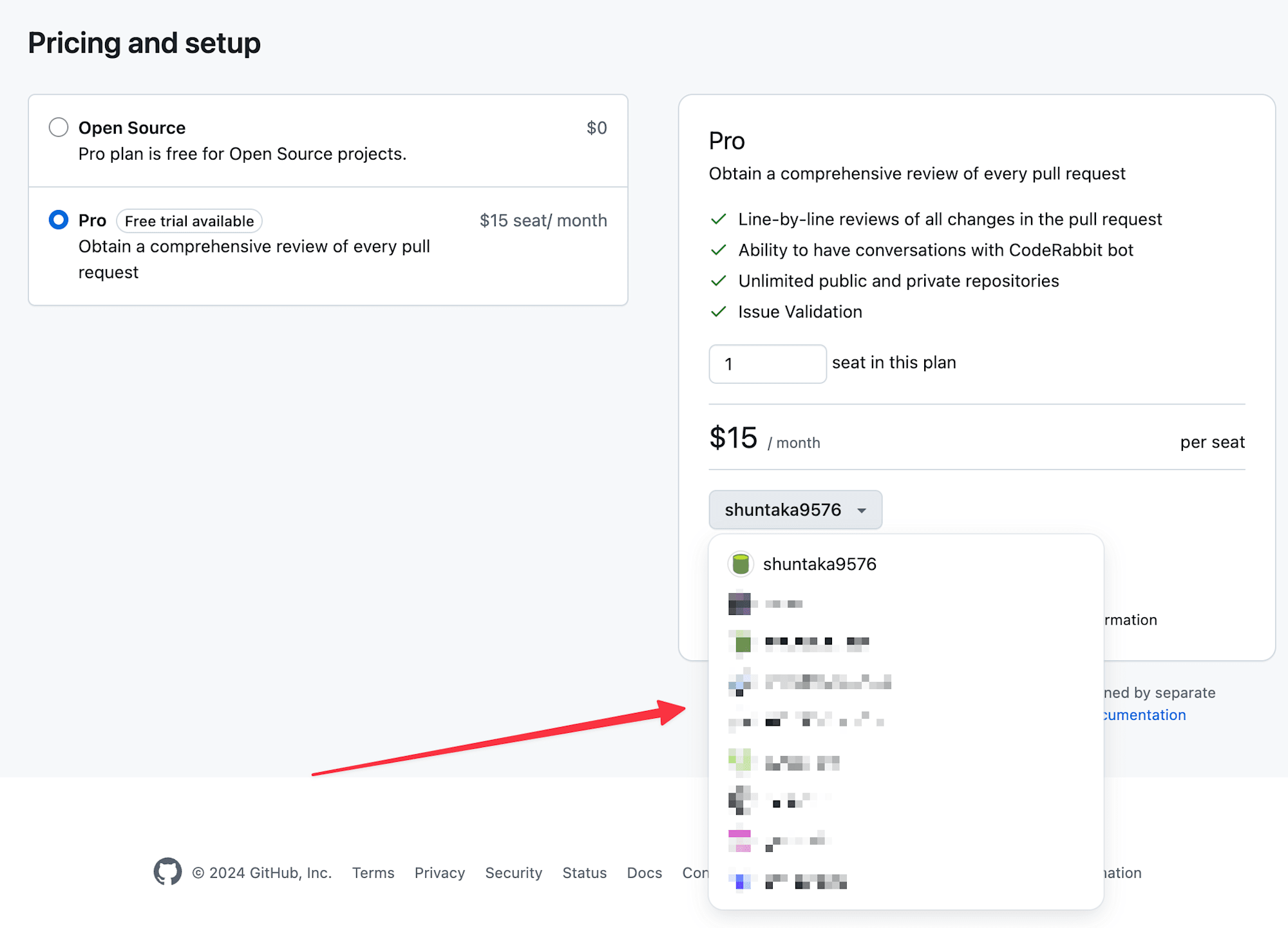This screenshot has width=1288, height=928.
Task: Click the '$15 seat/ month' price text
Action: (544, 220)
